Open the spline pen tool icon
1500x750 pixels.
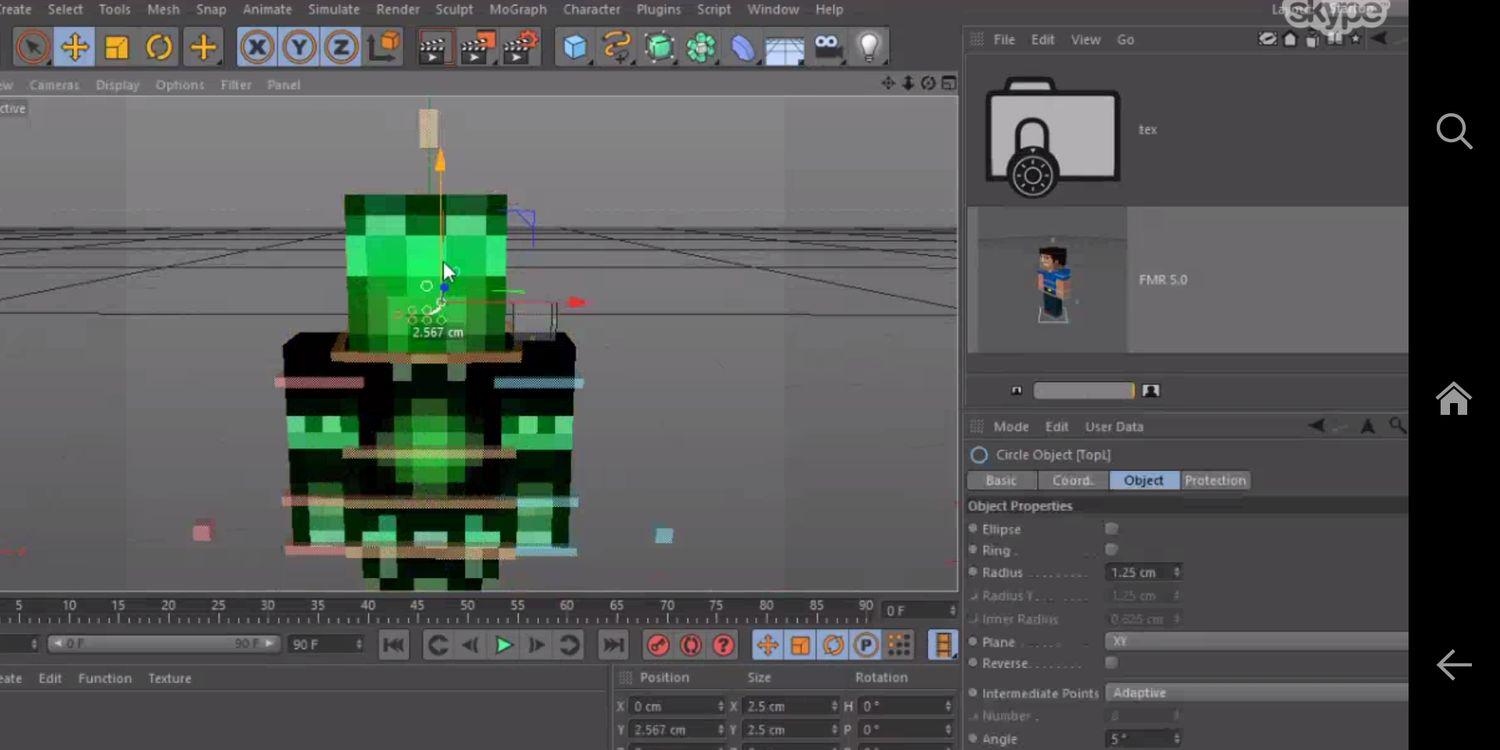[x=617, y=47]
